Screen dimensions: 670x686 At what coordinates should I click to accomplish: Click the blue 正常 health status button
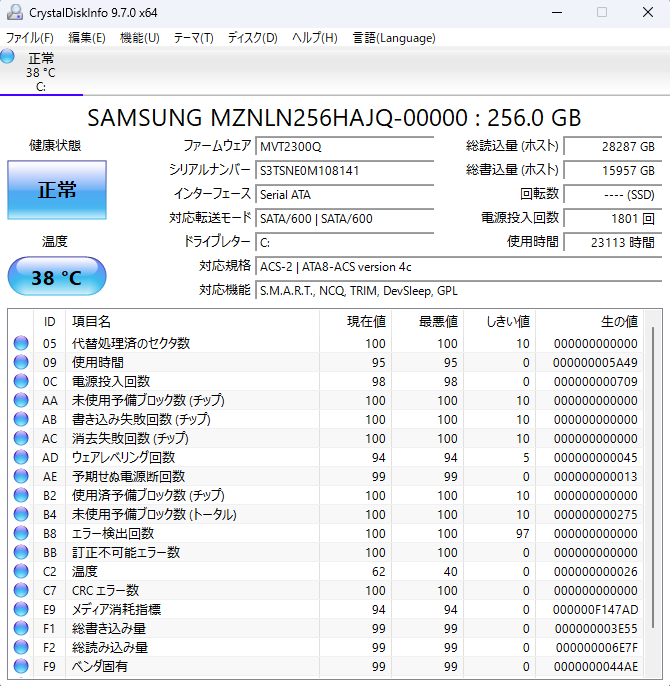(57, 190)
